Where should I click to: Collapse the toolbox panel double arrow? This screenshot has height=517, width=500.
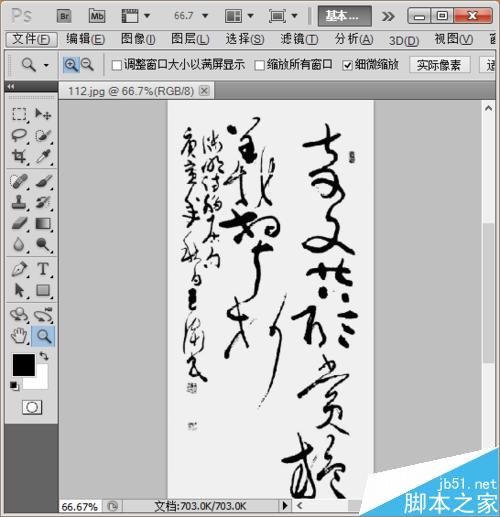coord(11,87)
